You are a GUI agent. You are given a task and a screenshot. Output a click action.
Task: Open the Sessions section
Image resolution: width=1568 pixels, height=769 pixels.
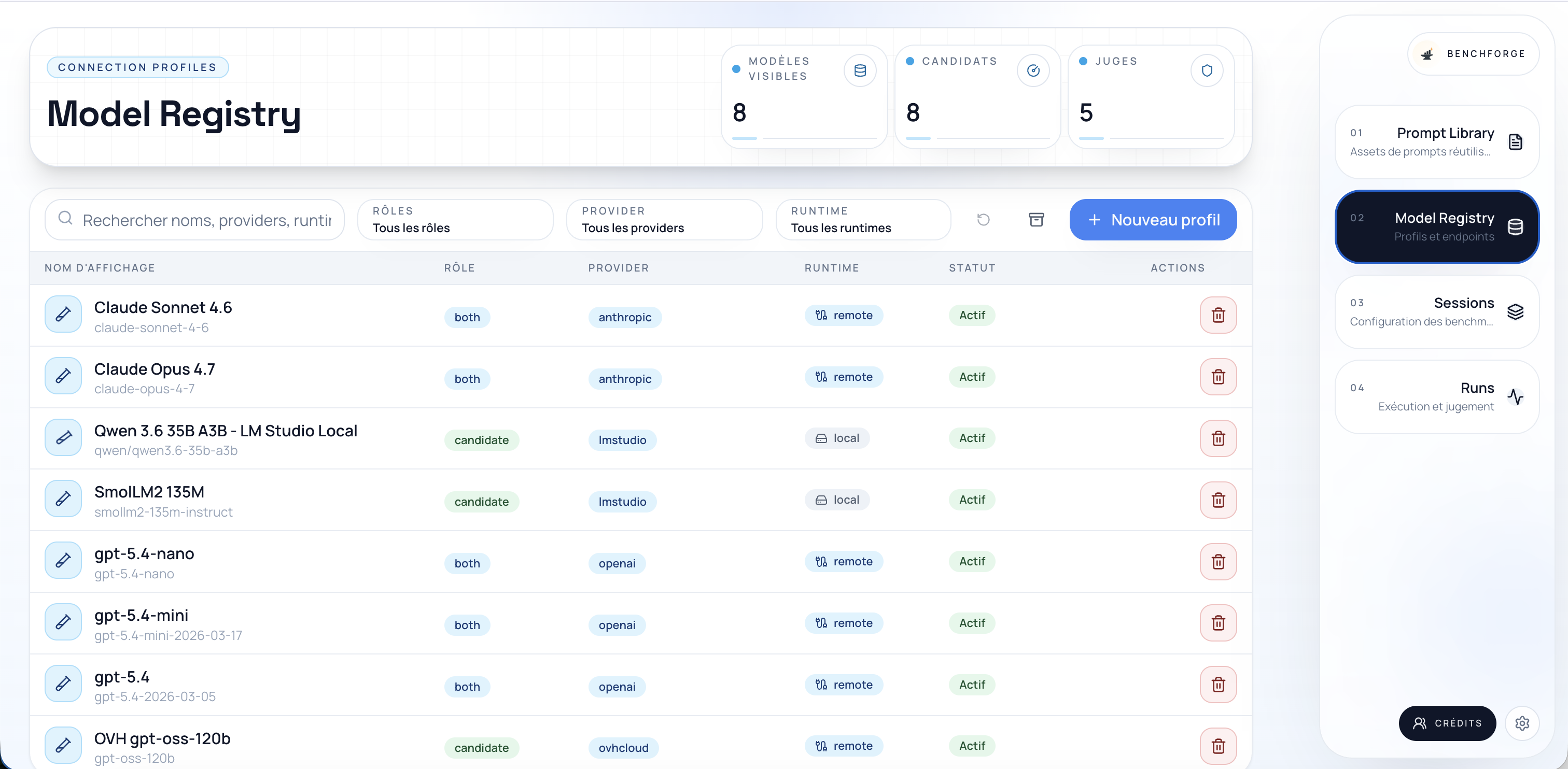pos(1436,312)
